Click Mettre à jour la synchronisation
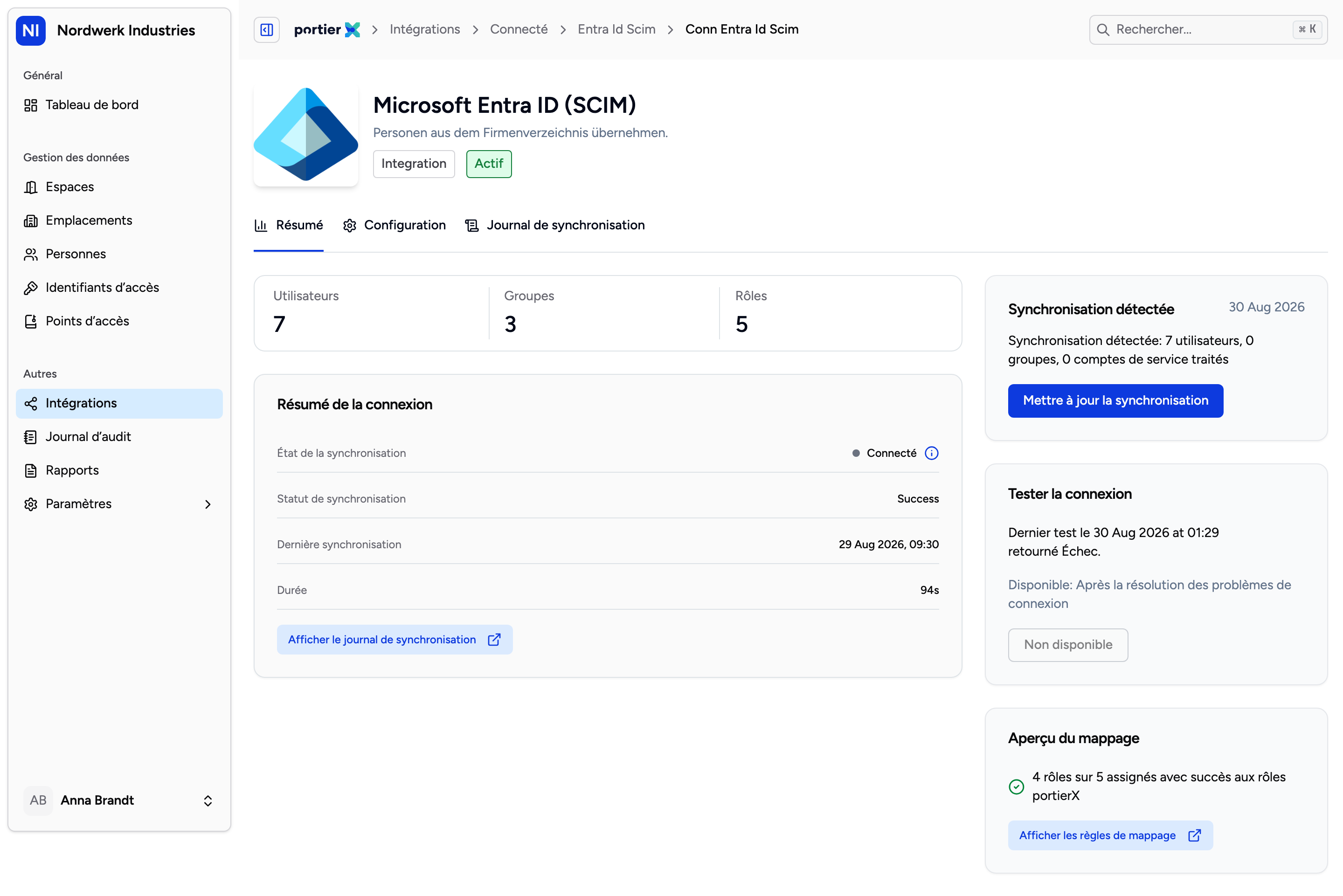This screenshot has width=1343, height=896. pos(1115,400)
